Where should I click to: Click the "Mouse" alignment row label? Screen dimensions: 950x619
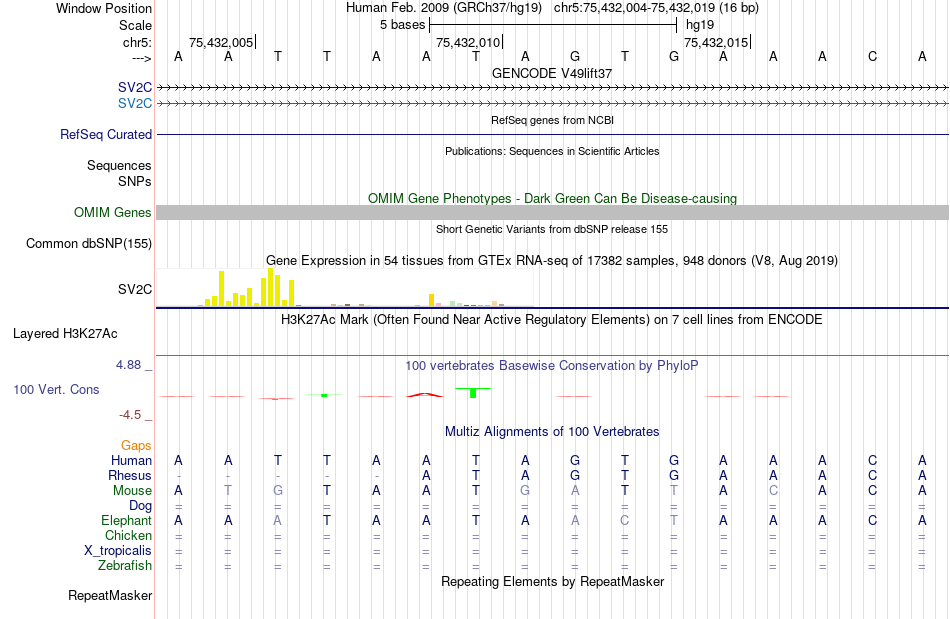(x=132, y=491)
